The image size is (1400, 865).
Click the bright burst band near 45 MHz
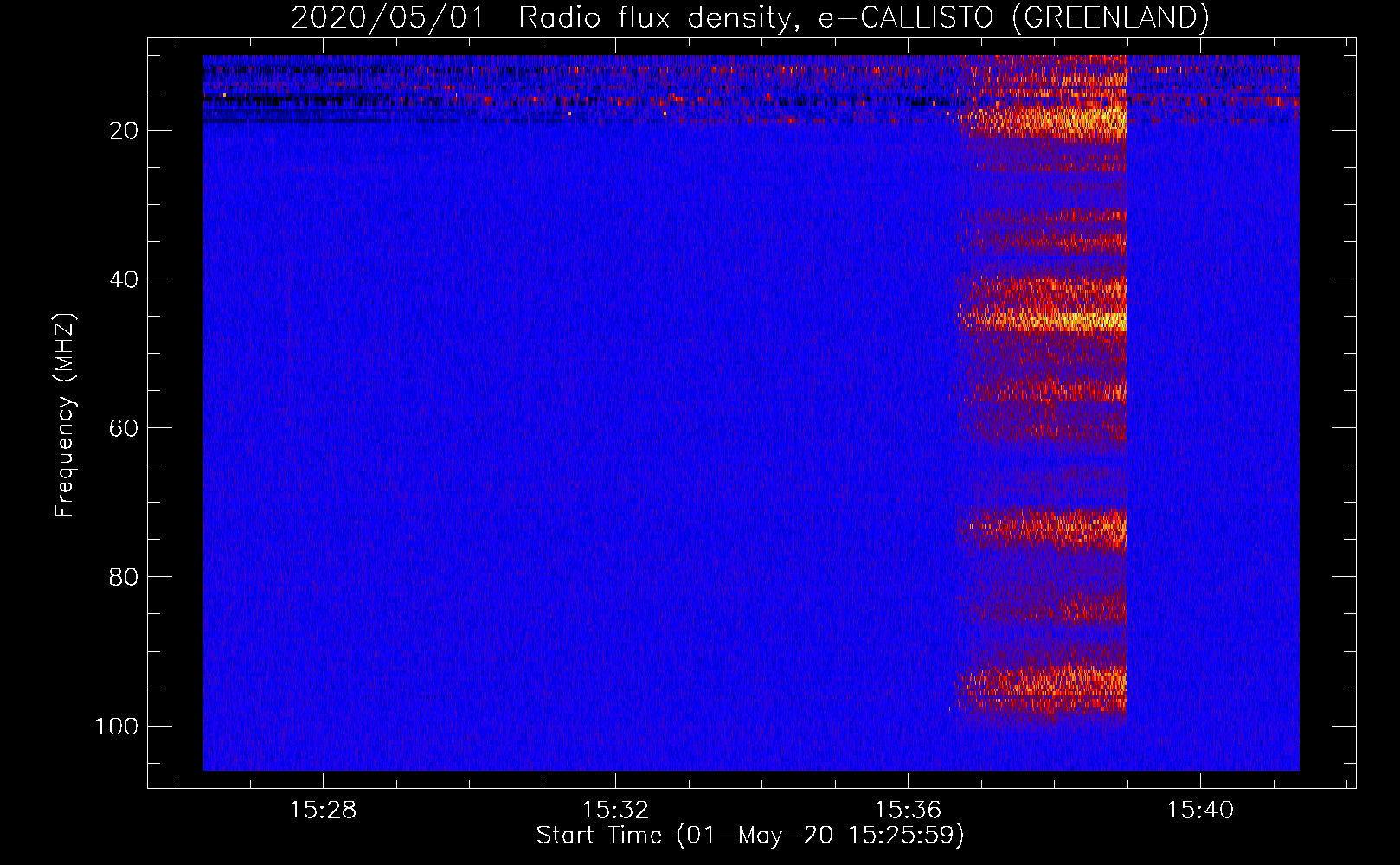1043,320
